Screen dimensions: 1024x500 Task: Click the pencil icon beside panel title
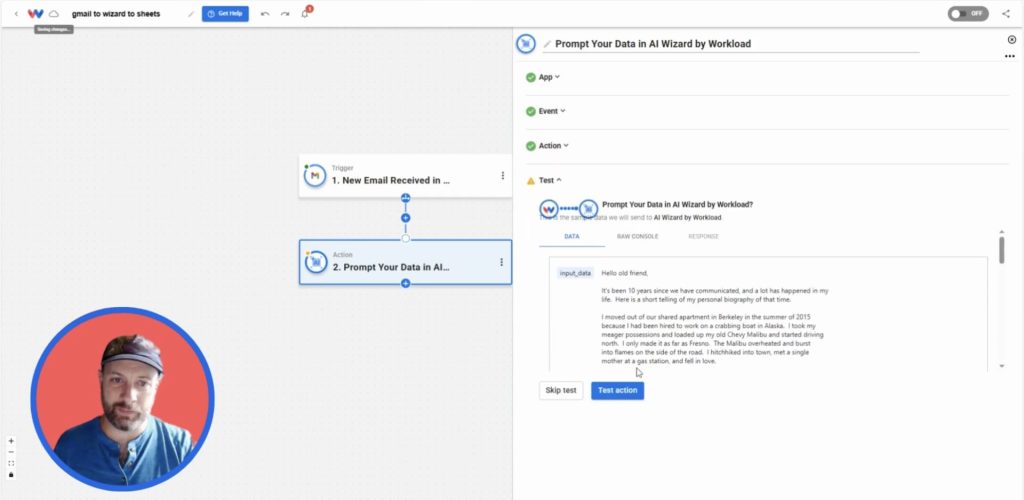(547, 44)
